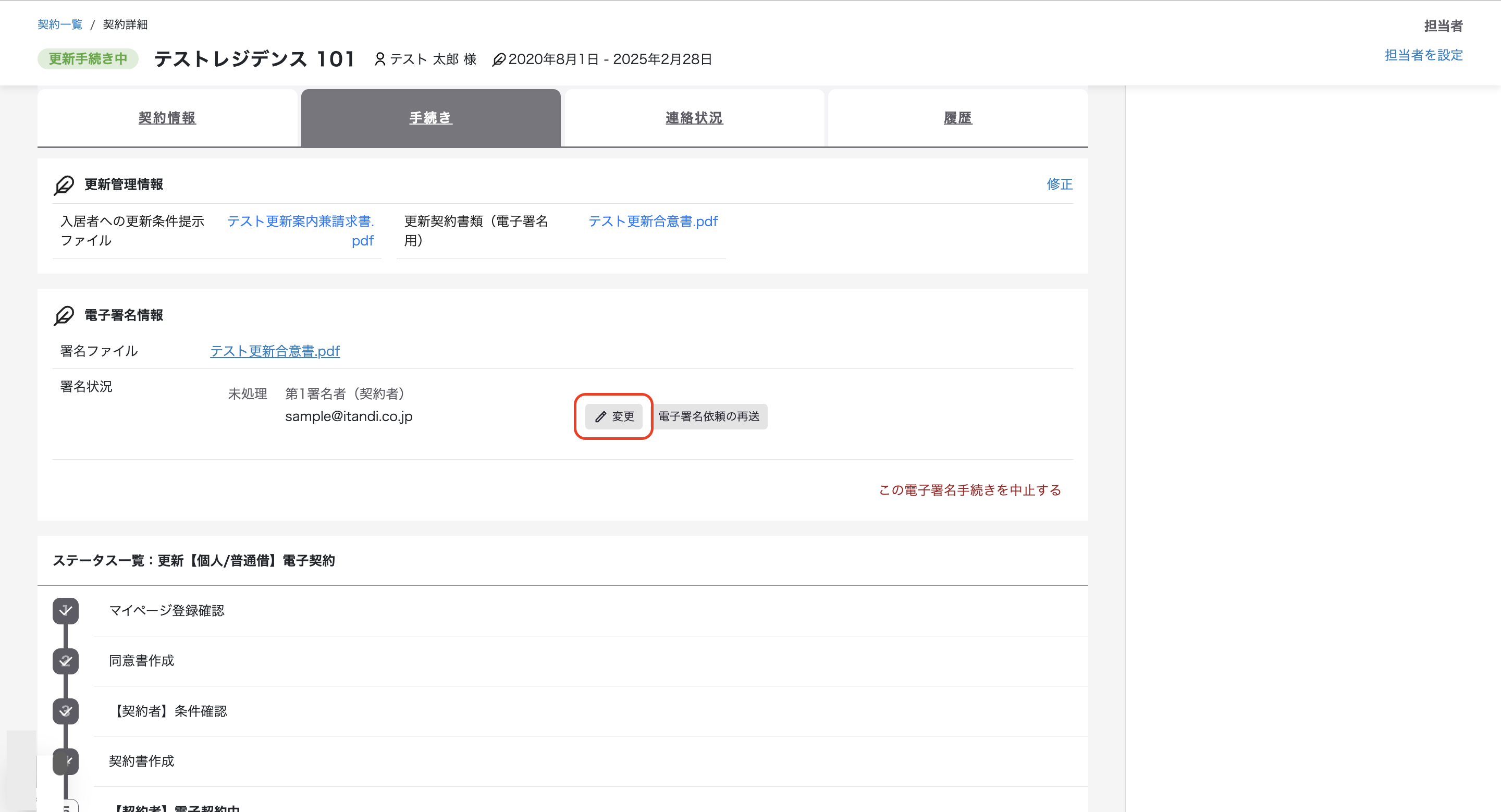This screenshot has height=812, width=1501.
Task: Click step icon for 契約書作成
Action: 65,761
